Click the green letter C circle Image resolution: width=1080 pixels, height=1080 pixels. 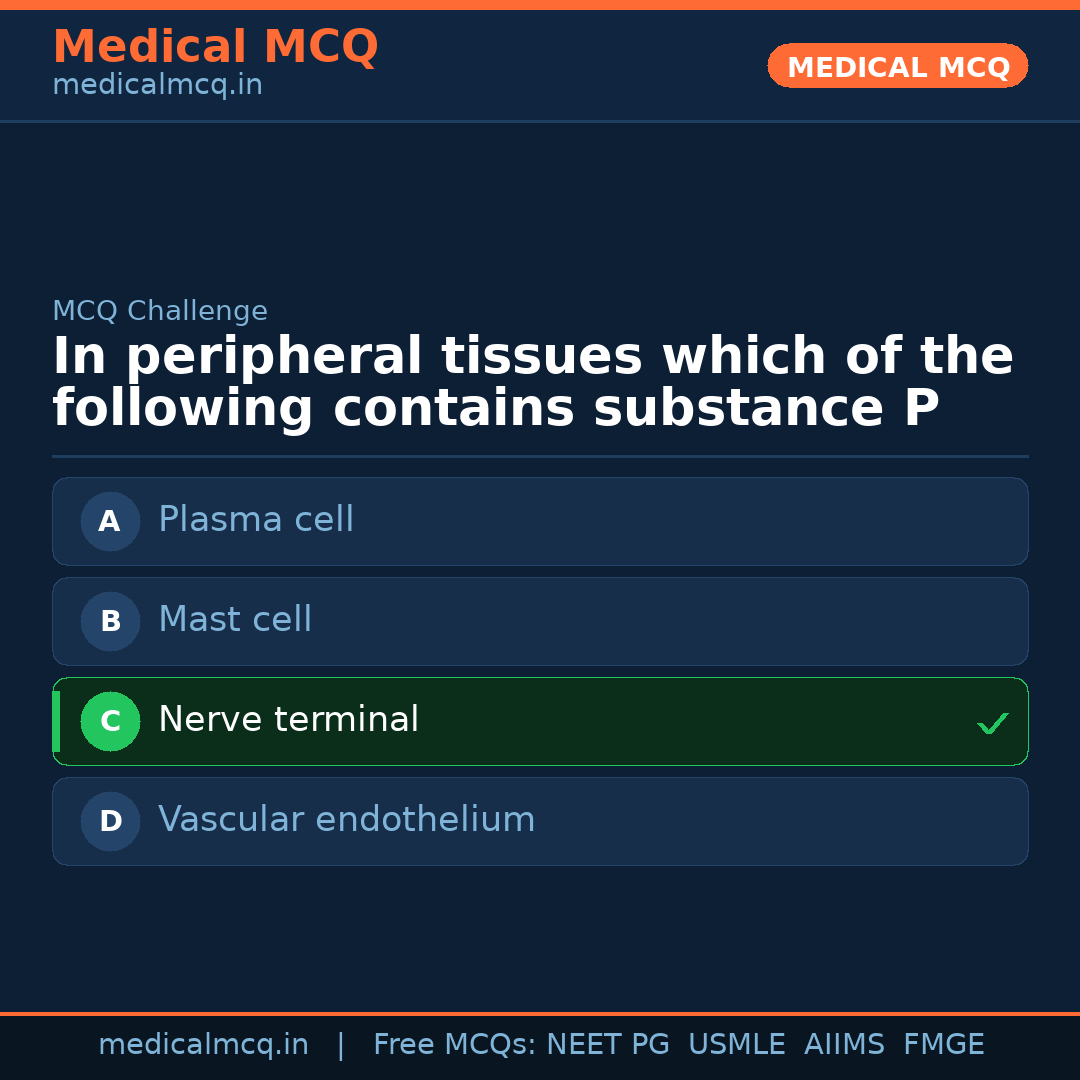pos(110,721)
